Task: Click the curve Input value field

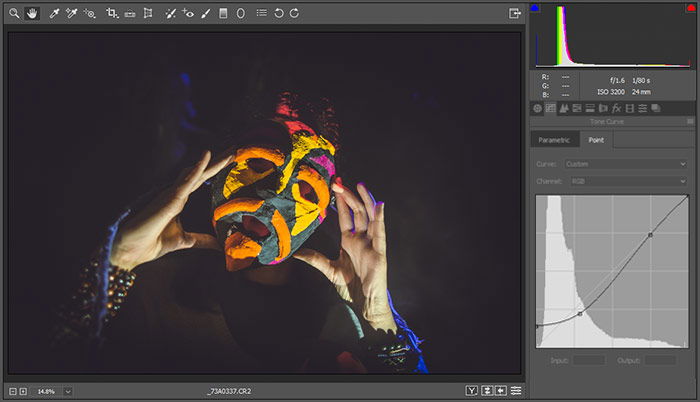Action: point(589,360)
